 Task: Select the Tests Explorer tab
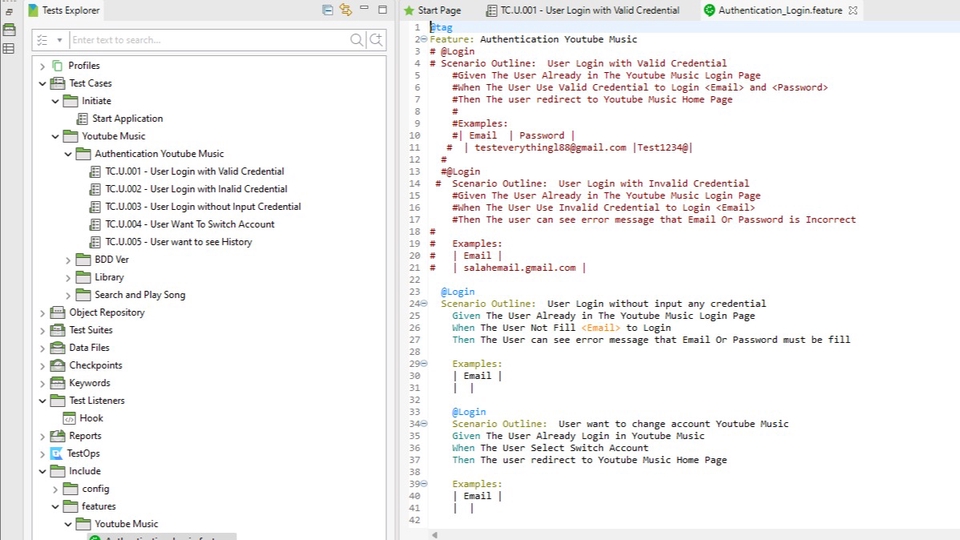pyautogui.click(x=64, y=10)
